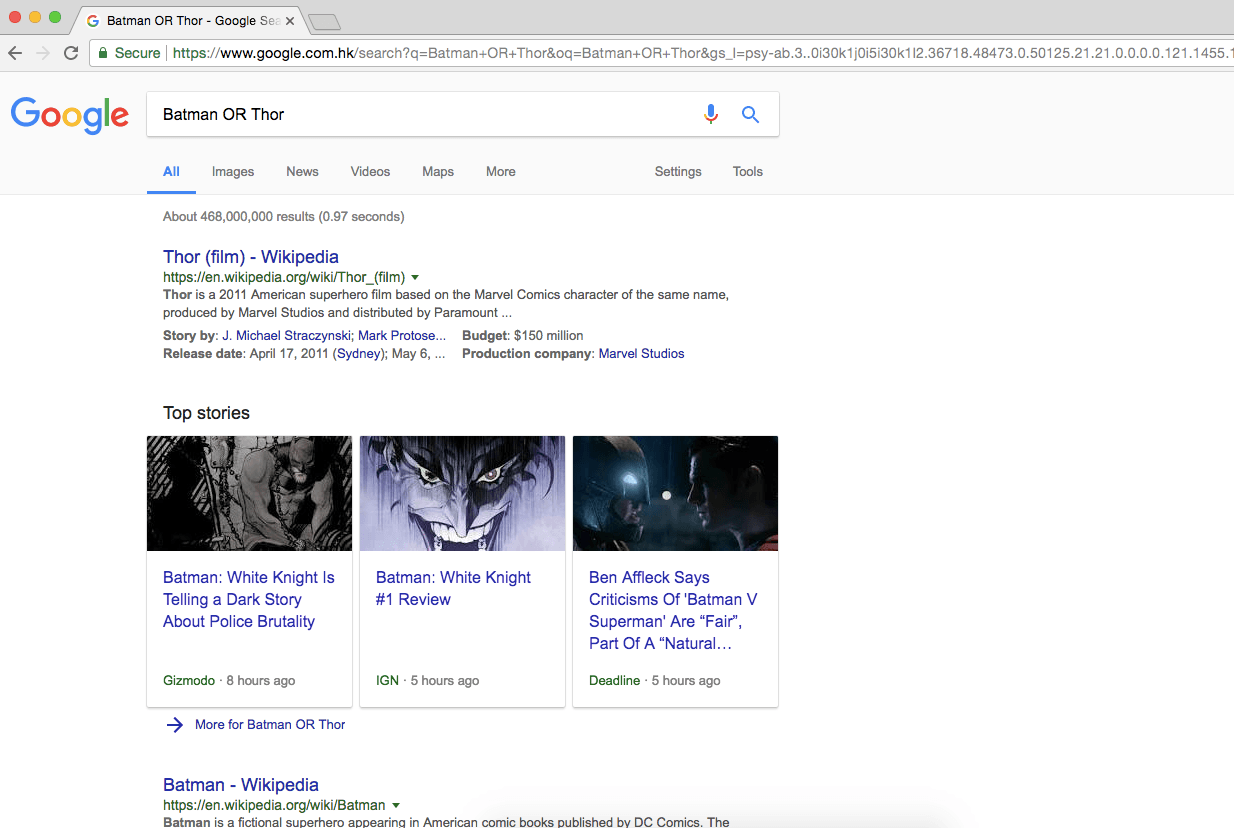Screen dimensions: 1234x828
Task: Switch to the News results tab
Action: (302, 172)
